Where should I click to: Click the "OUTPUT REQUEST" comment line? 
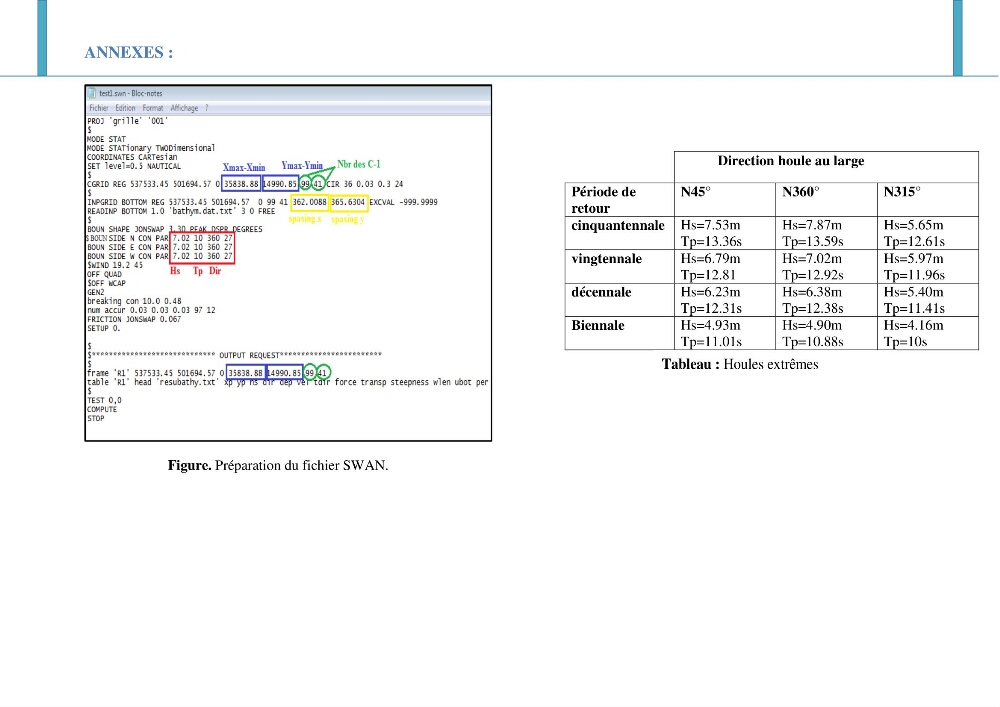click(x=234, y=355)
